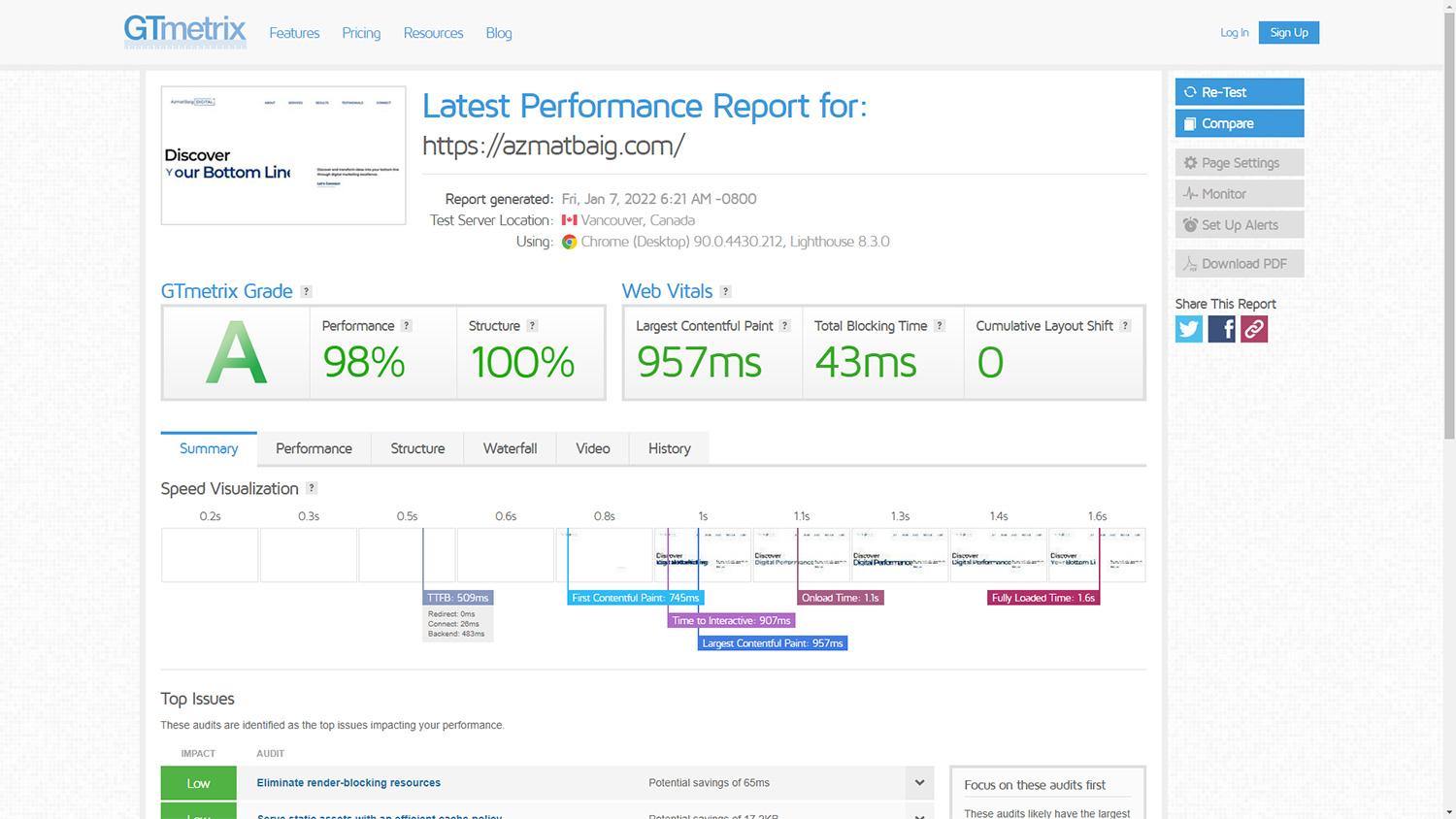Screen dimensions: 1456x819
Task: Click the Re-Test button
Action: pos(1240,92)
